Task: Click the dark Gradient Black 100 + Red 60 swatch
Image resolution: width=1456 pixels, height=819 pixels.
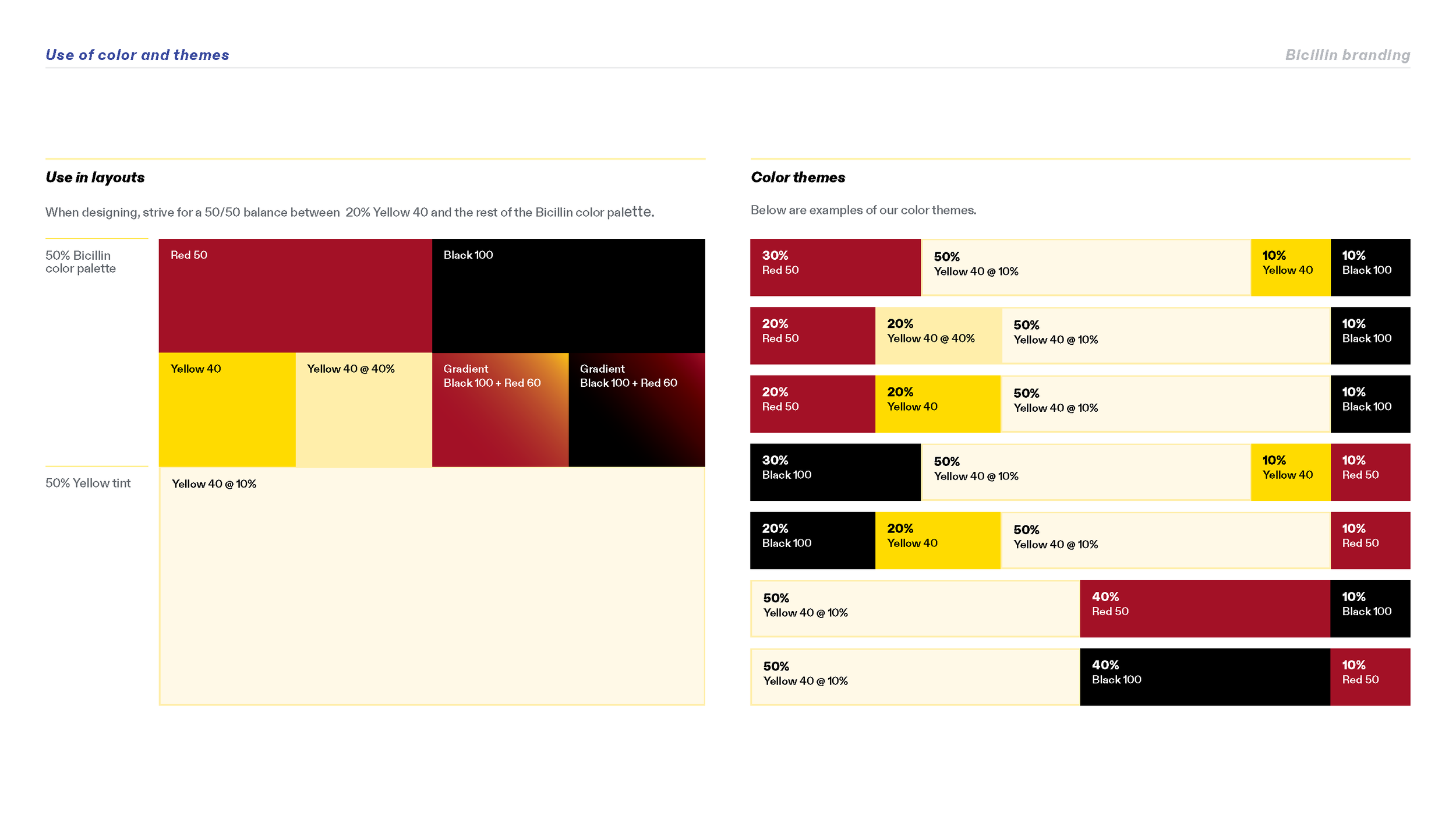Action: pyautogui.click(x=637, y=409)
